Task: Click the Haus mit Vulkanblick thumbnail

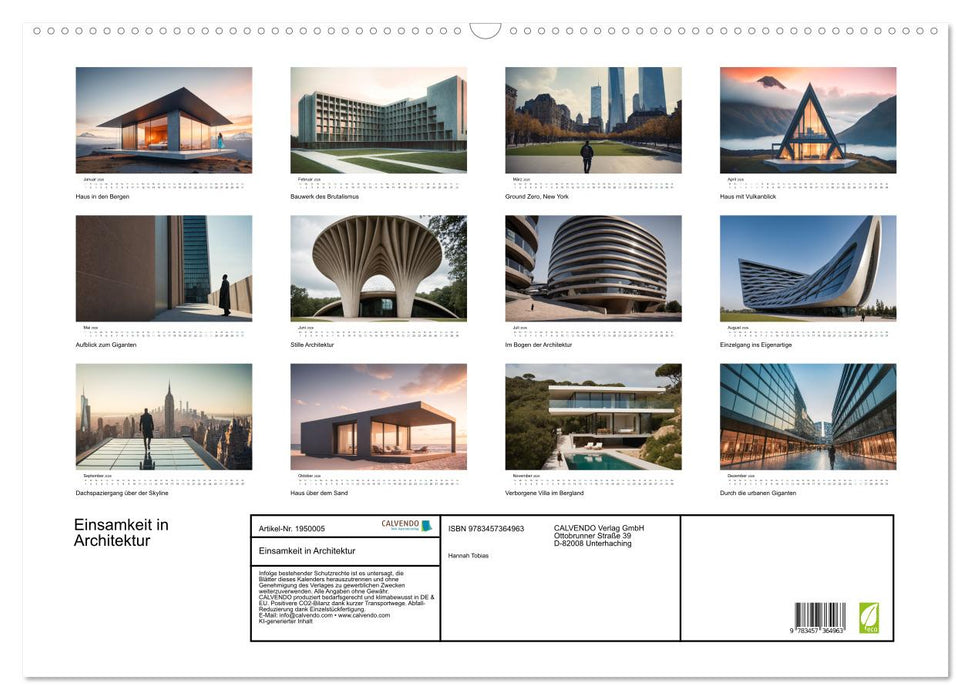Action: [807, 120]
